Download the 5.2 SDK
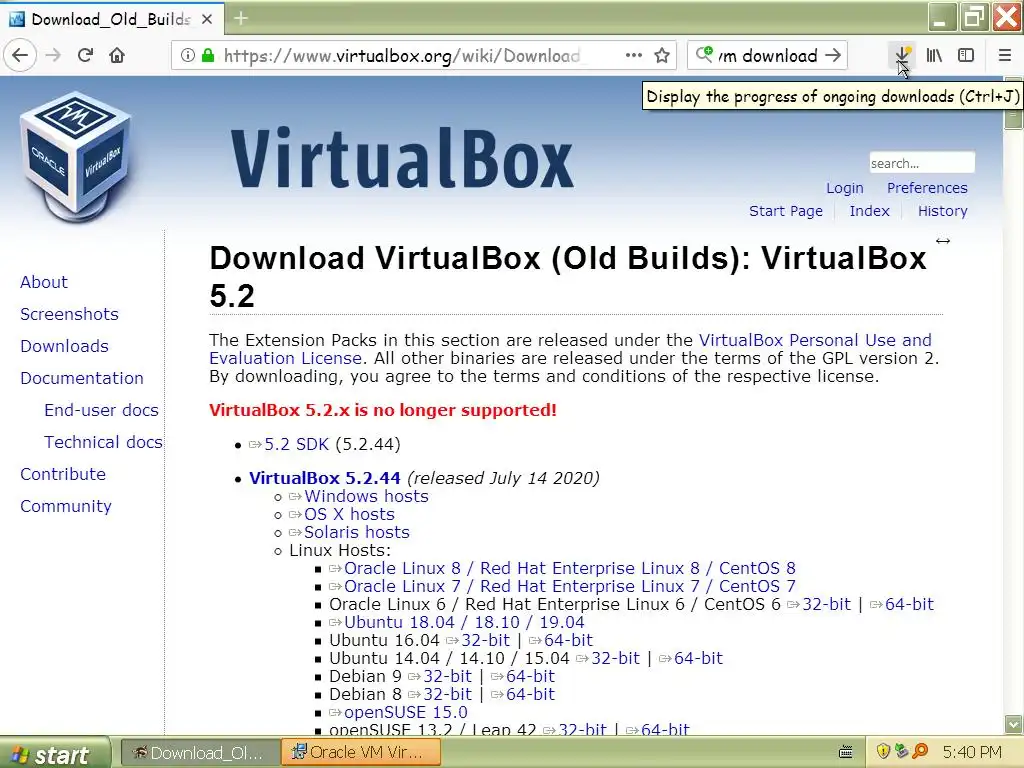 point(296,445)
